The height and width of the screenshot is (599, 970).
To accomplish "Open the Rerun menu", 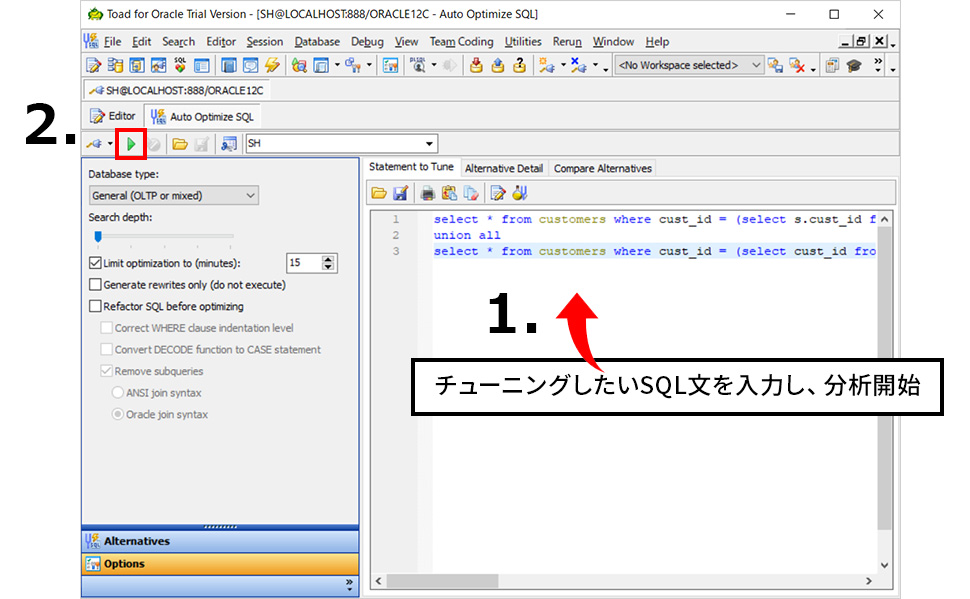I will (x=567, y=41).
